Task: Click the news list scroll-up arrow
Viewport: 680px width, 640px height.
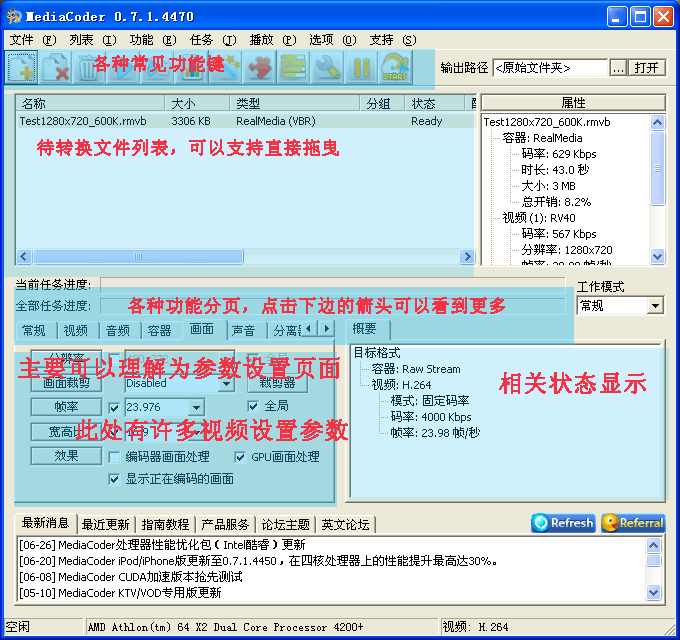Action: 653,545
